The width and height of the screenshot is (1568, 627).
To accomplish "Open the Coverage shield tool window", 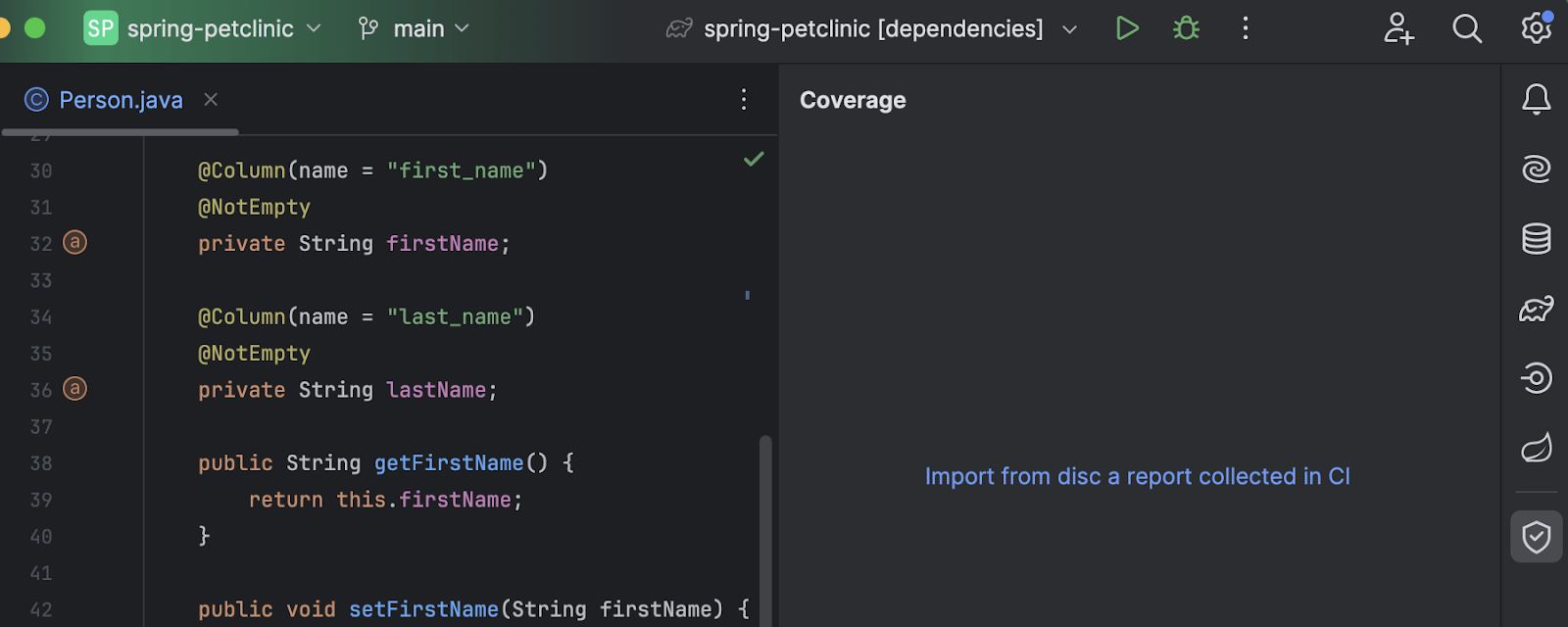I will click(x=1536, y=536).
